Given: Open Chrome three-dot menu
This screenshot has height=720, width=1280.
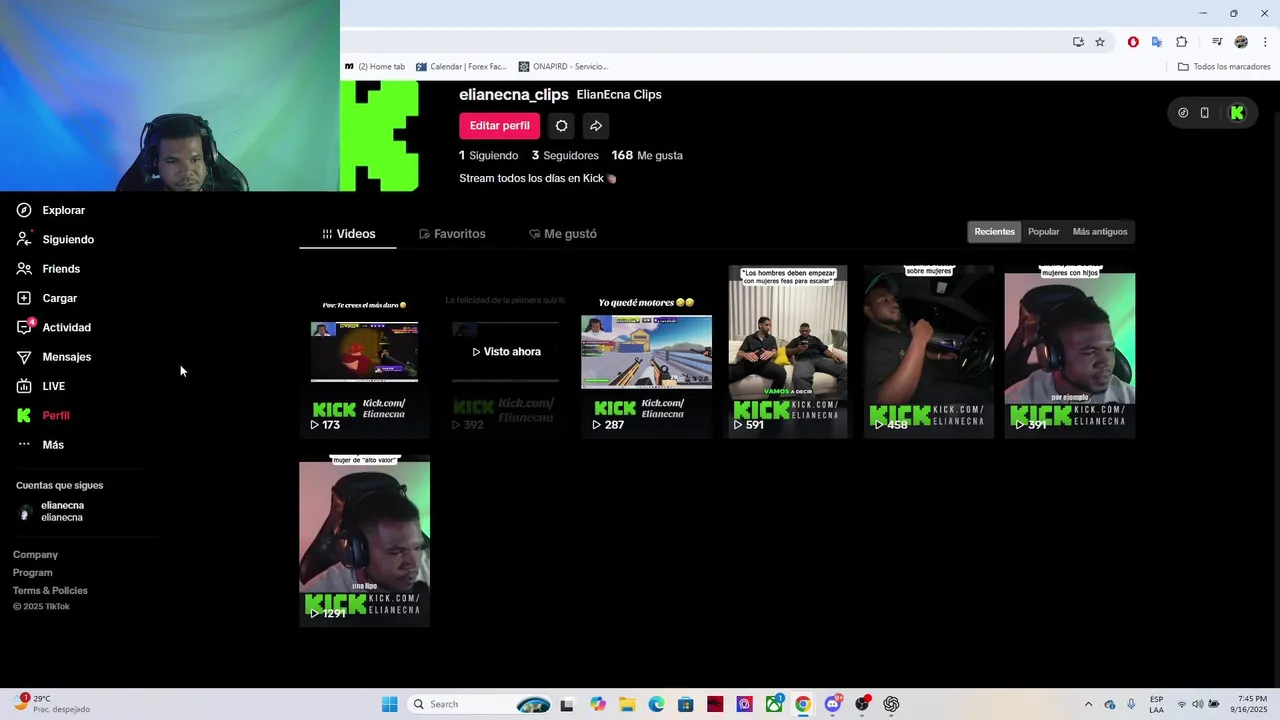Looking at the screenshot, I should [1266, 42].
